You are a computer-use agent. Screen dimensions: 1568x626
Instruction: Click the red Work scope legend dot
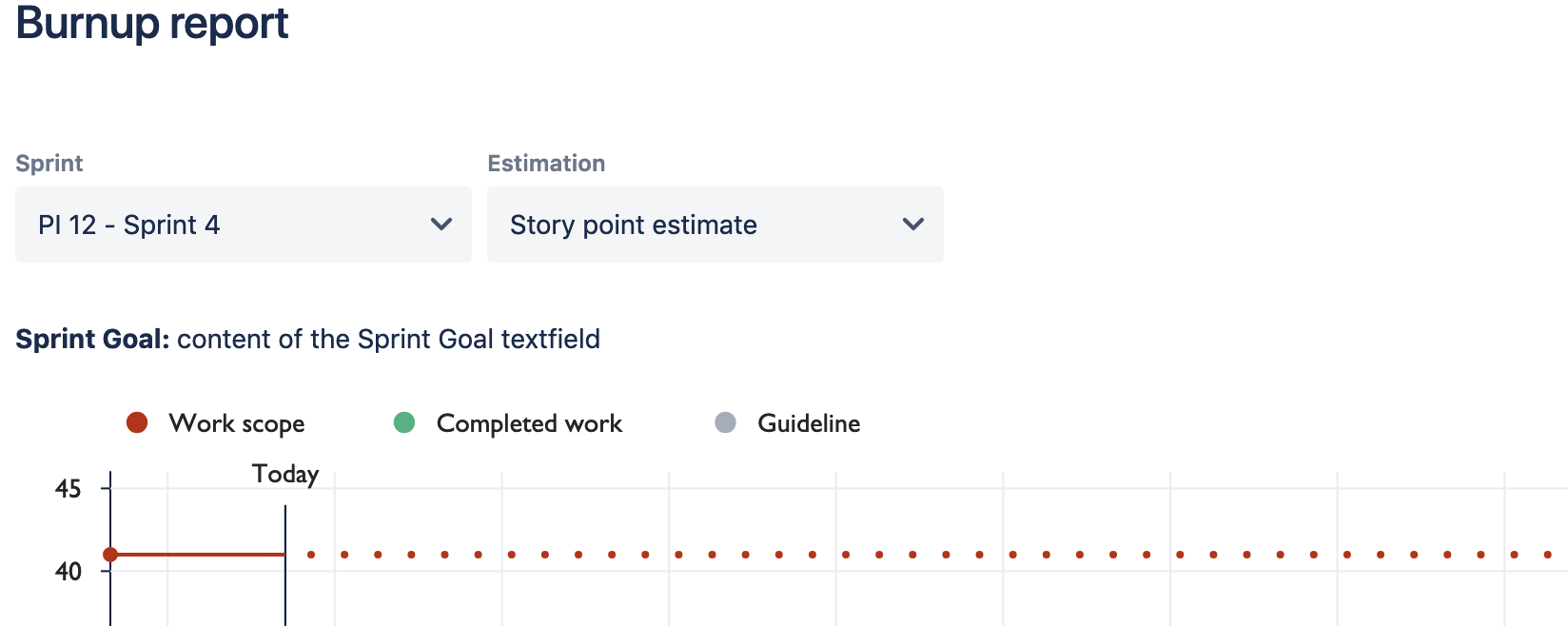(137, 422)
